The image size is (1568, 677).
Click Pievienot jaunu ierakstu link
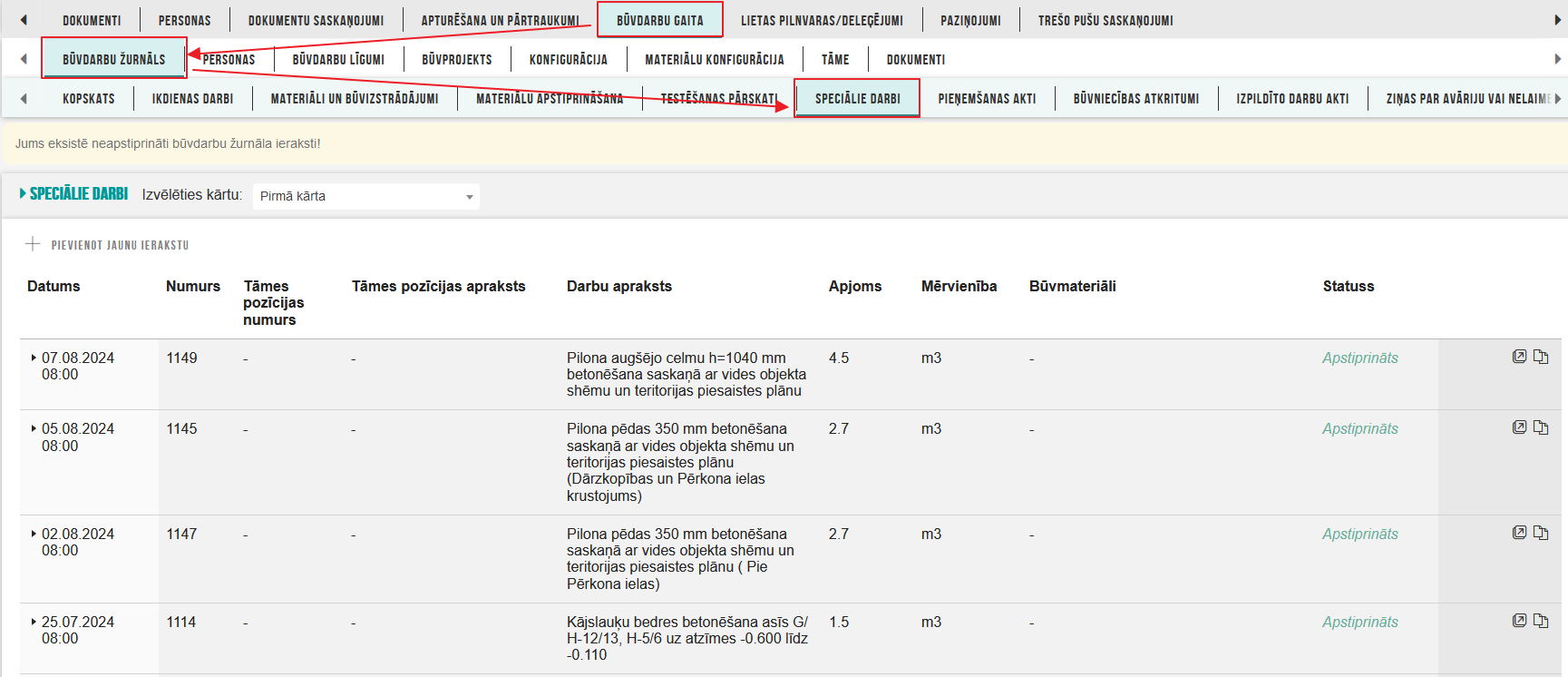click(x=120, y=245)
